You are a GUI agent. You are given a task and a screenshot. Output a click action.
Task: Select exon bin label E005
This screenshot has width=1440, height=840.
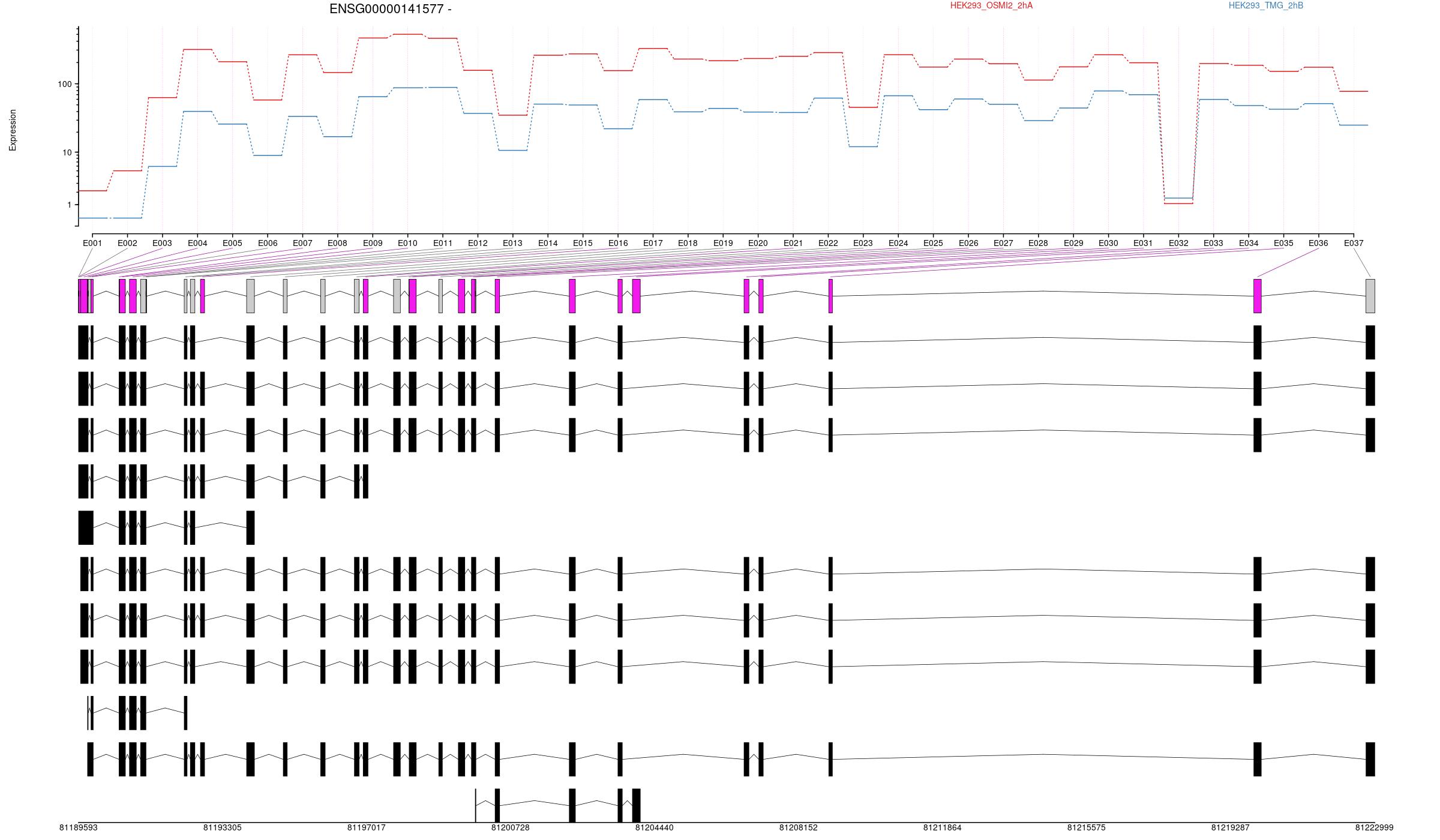click(232, 243)
